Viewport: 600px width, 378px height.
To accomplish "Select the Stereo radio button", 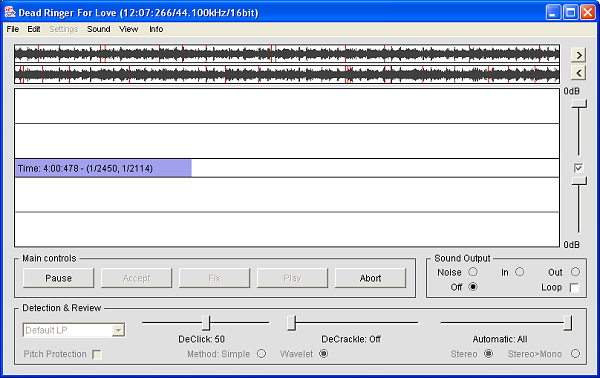I will click(488, 354).
